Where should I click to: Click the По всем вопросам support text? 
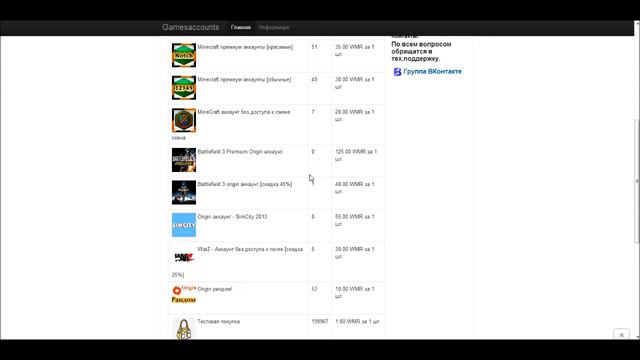(x=421, y=51)
